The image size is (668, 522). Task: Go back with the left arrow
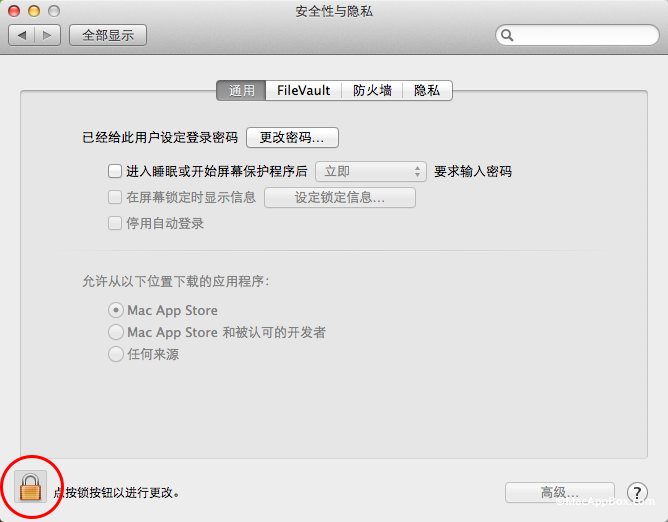click(x=22, y=35)
